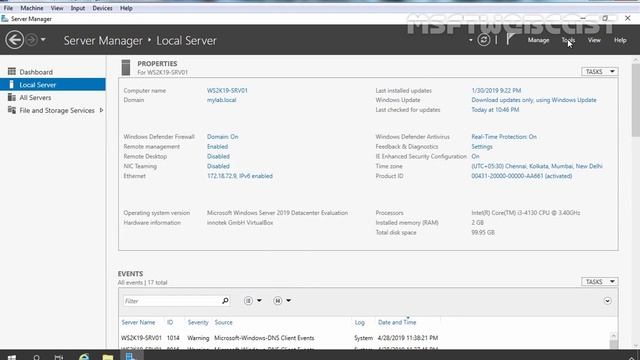This screenshot has width=640, height=360.
Task: Click IE Enhanced Security Configuration On link
Action: [x=475, y=156]
